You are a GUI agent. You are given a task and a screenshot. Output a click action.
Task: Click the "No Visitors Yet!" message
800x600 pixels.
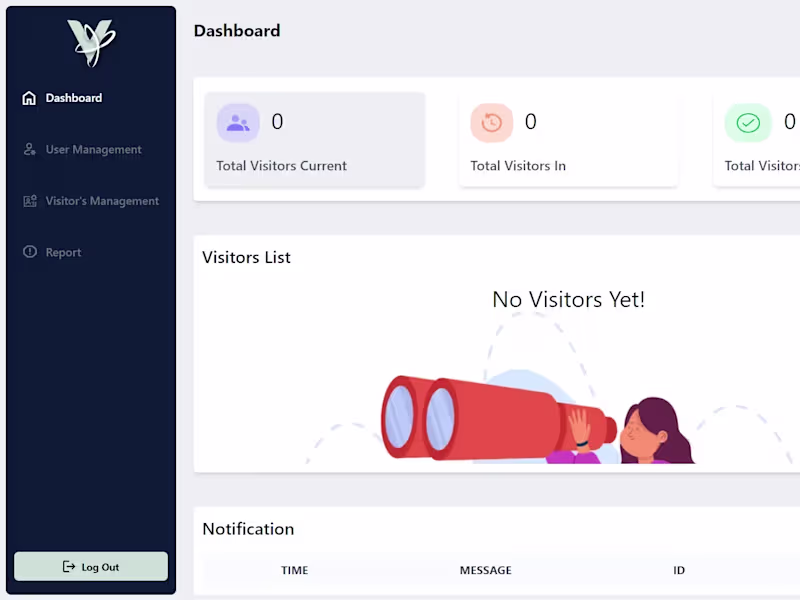click(x=568, y=299)
